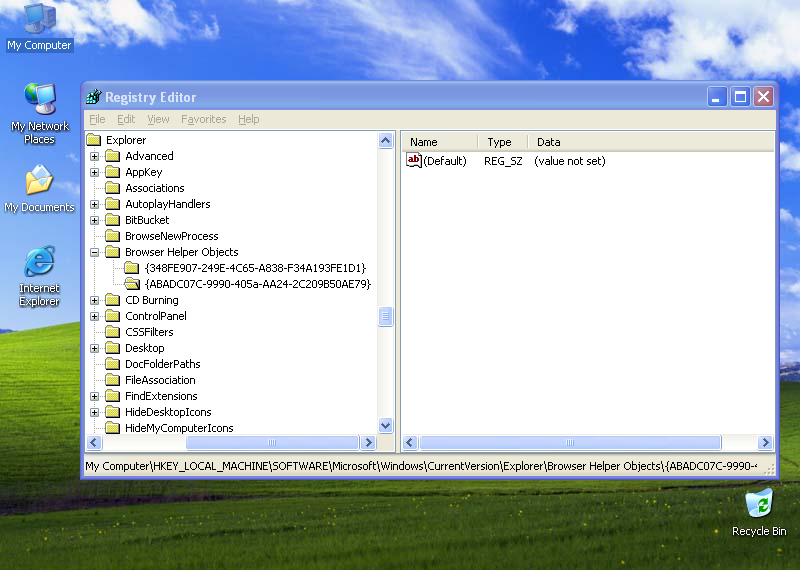800x570 pixels.
Task: Click the open folder icon of {ABADC07C-9990...}
Action: [x=132, y=284]
